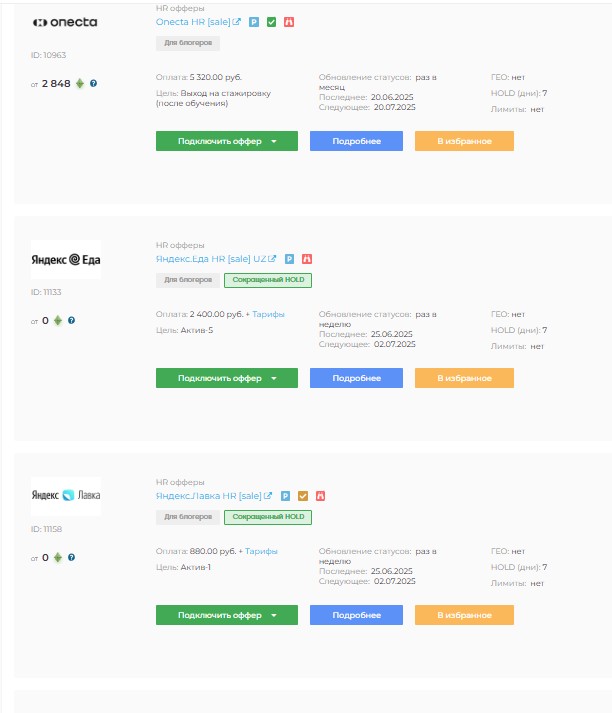The image size is (612, 713).
Task: Click blue P icon next to Яндекс.Еда HR
Action: pyautogui.click(x=289, y=259)
